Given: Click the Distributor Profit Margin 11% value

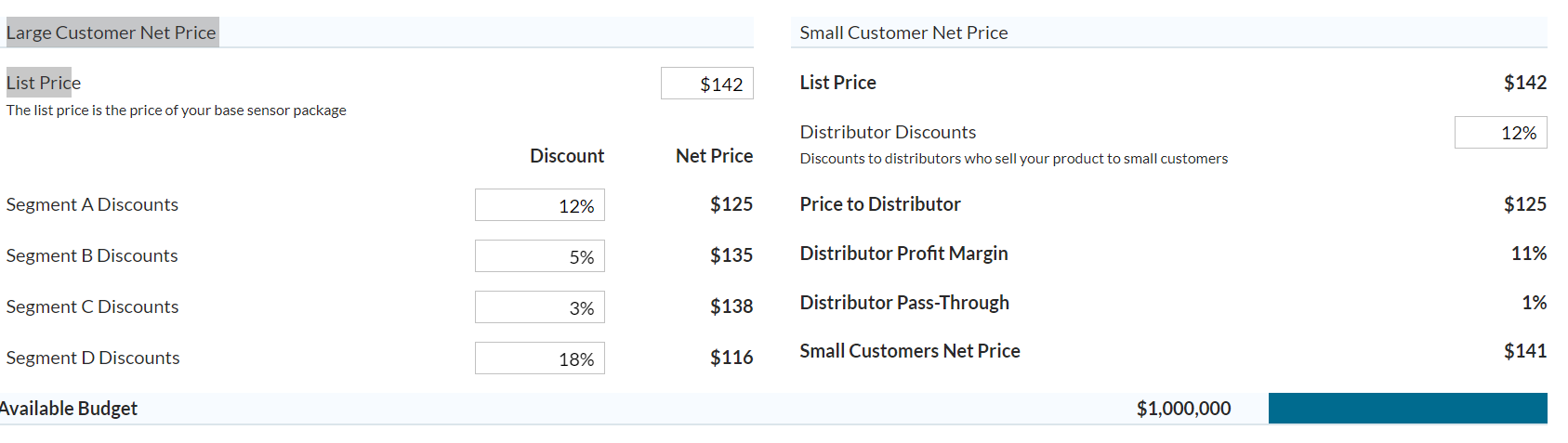Looking at the screenshot, I should [x=1529, y=254].
